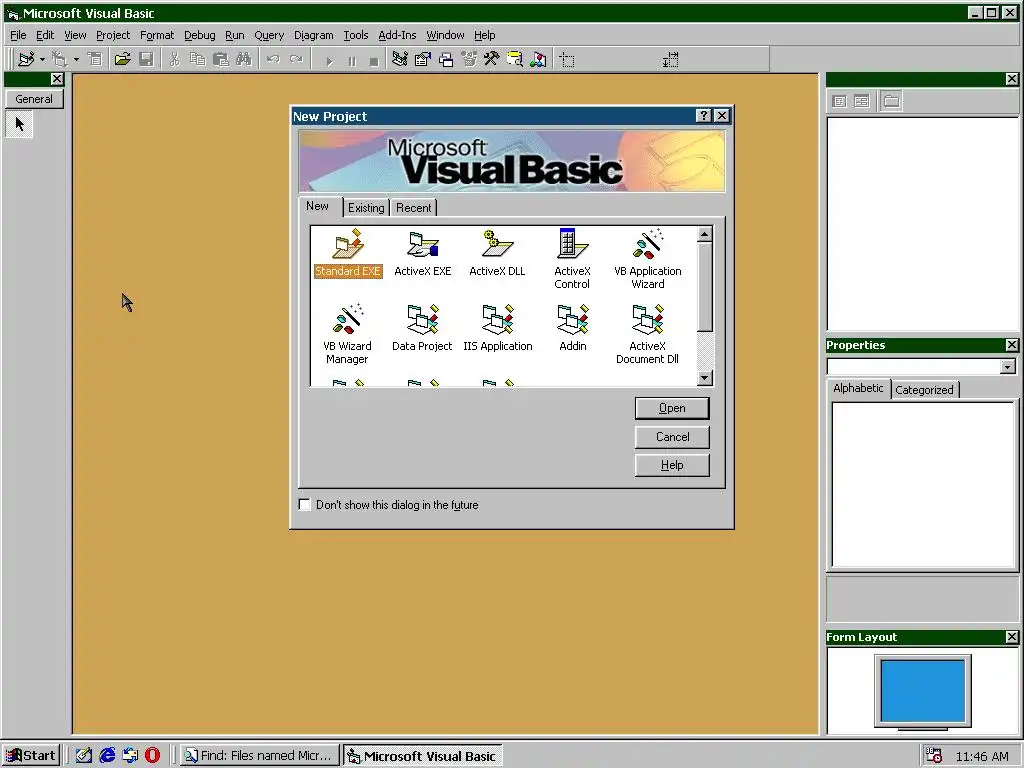The width and height of the screenshot is (1024, 768).
Task: Select the ActiveX DLL project type
Action: (x=497, y=254)
